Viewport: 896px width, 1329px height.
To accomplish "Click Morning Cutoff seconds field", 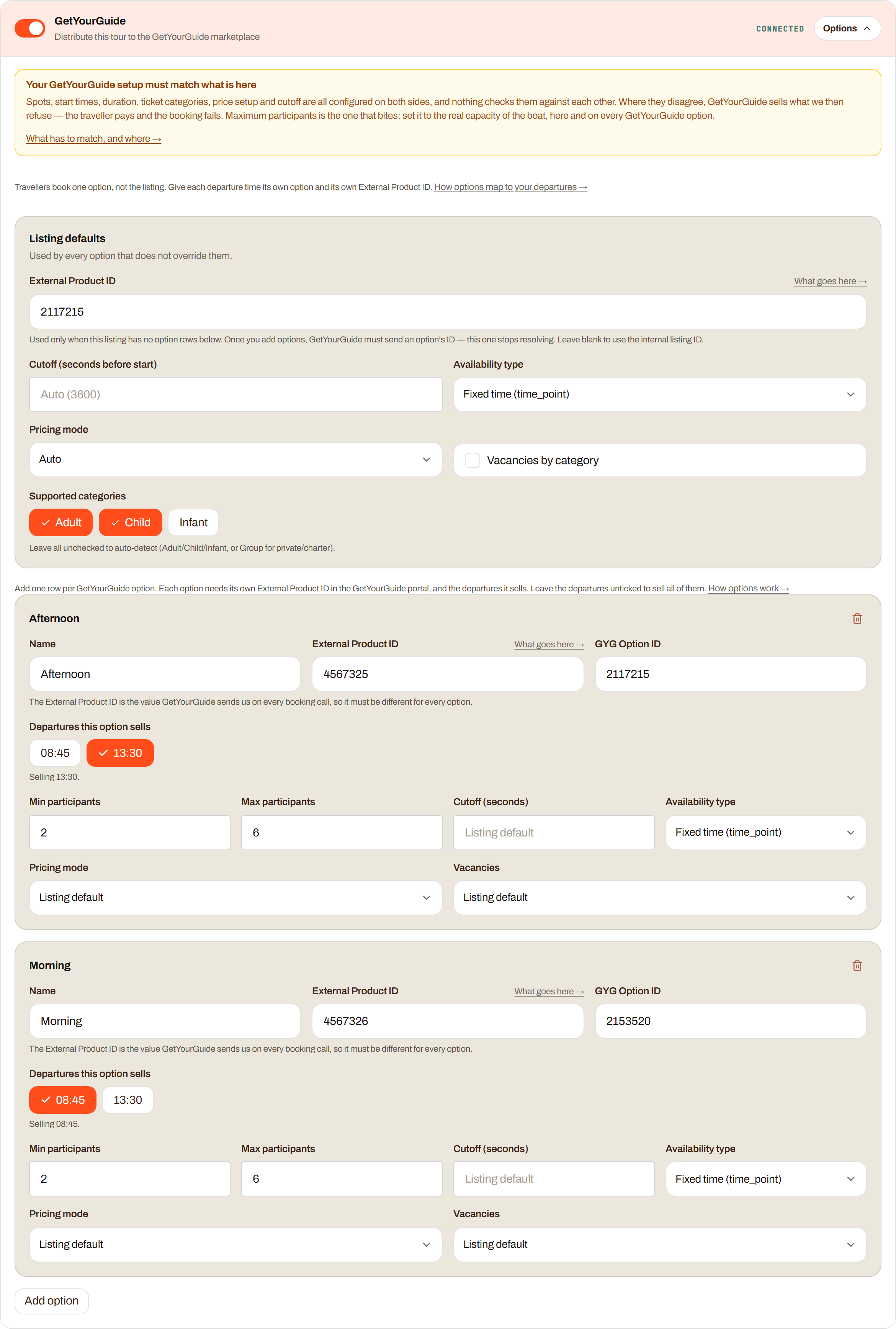I will pos(554,1178).
